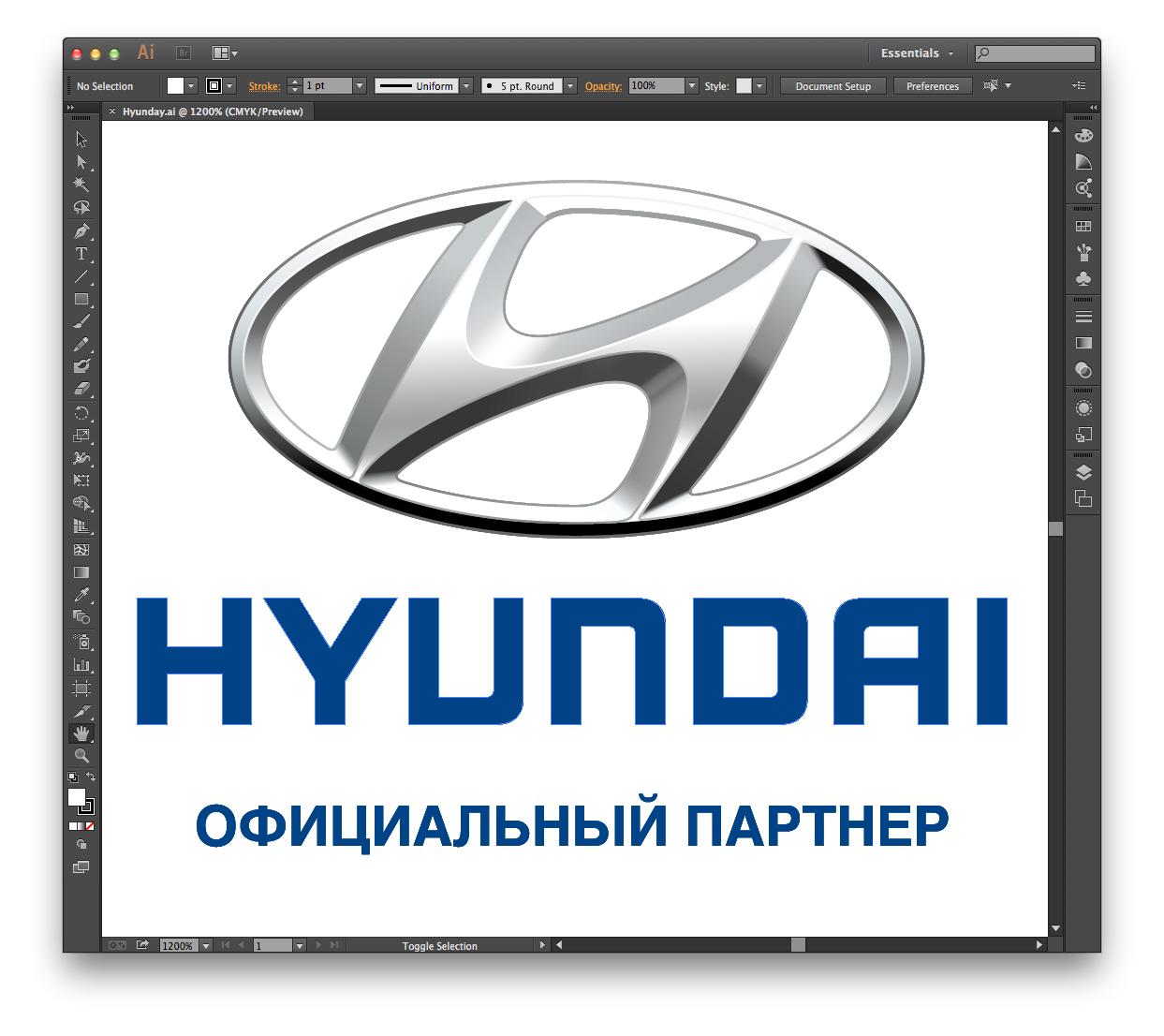Select the Gradient tool in toolbox
The image size is (1164, 1036).
click(81, 572)
